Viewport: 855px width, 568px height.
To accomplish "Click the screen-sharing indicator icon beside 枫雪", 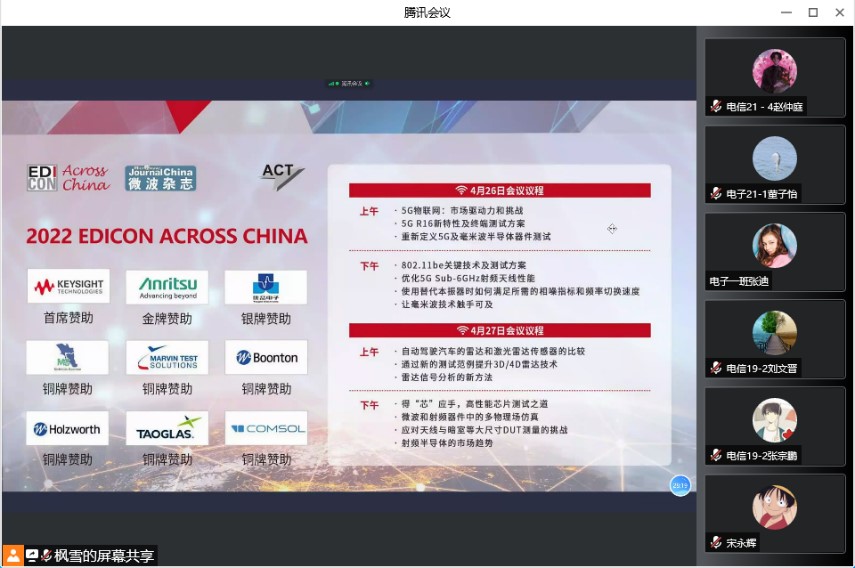I will [x=33, y=555].
